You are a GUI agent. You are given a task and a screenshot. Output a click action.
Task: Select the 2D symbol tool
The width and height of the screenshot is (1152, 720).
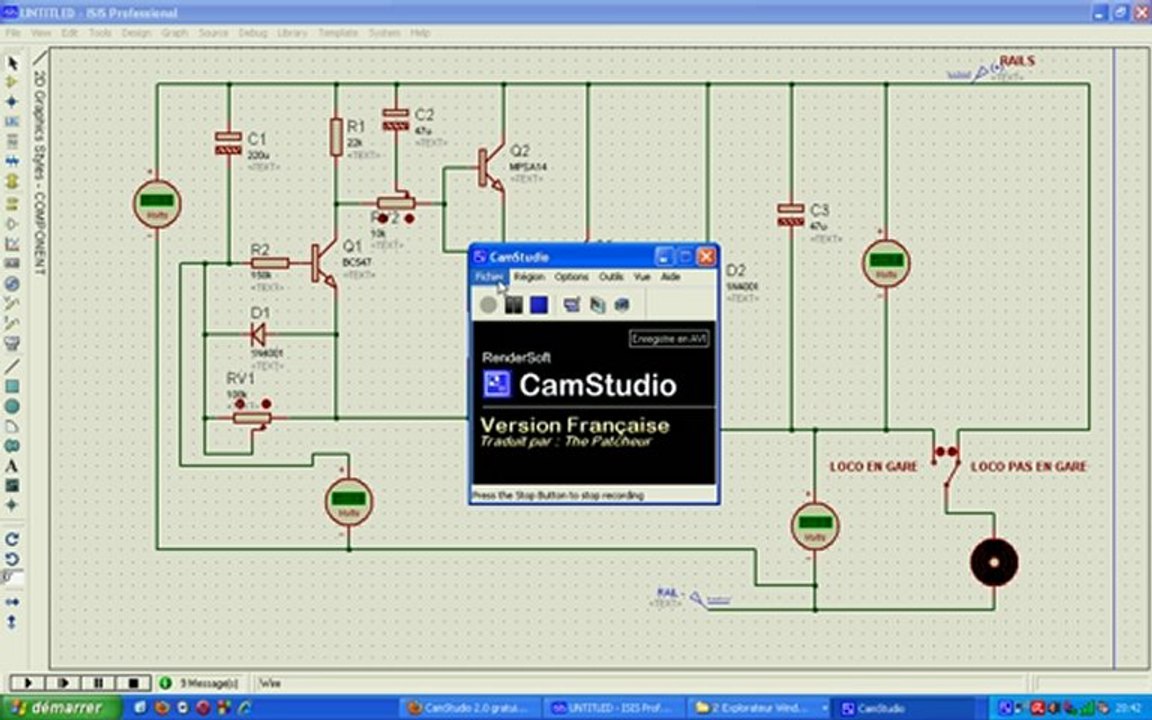click(12, 485)
